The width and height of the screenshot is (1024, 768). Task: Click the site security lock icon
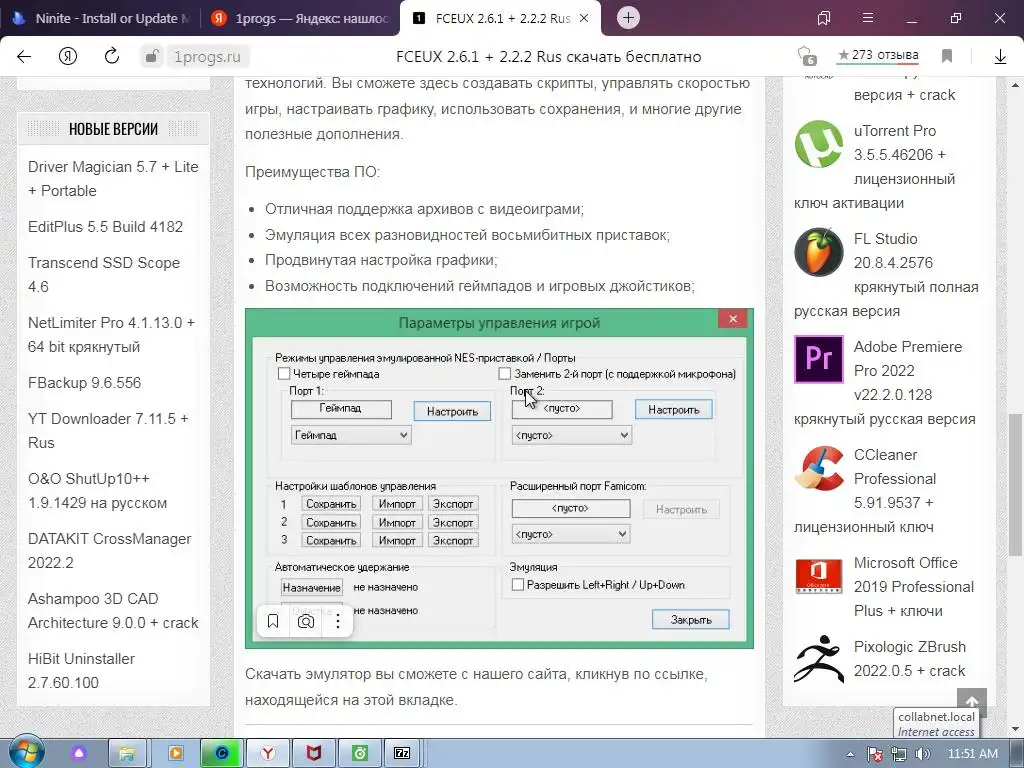coord(152,57)
